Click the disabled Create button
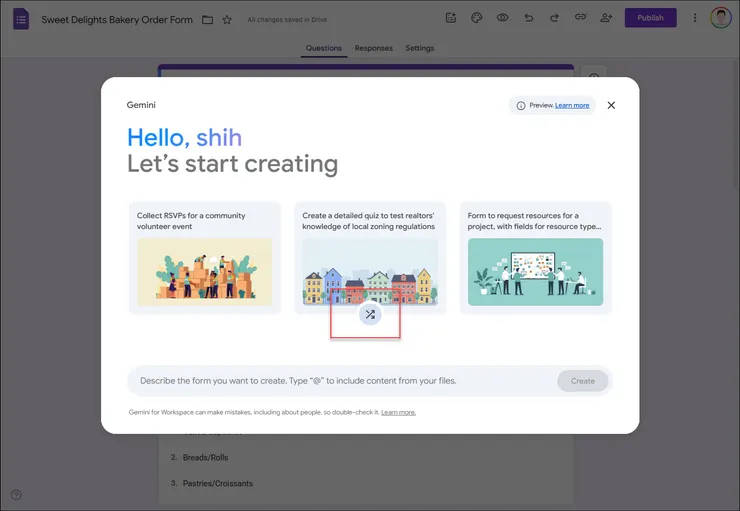Viewport: 740px width, 511px height. 582,381
